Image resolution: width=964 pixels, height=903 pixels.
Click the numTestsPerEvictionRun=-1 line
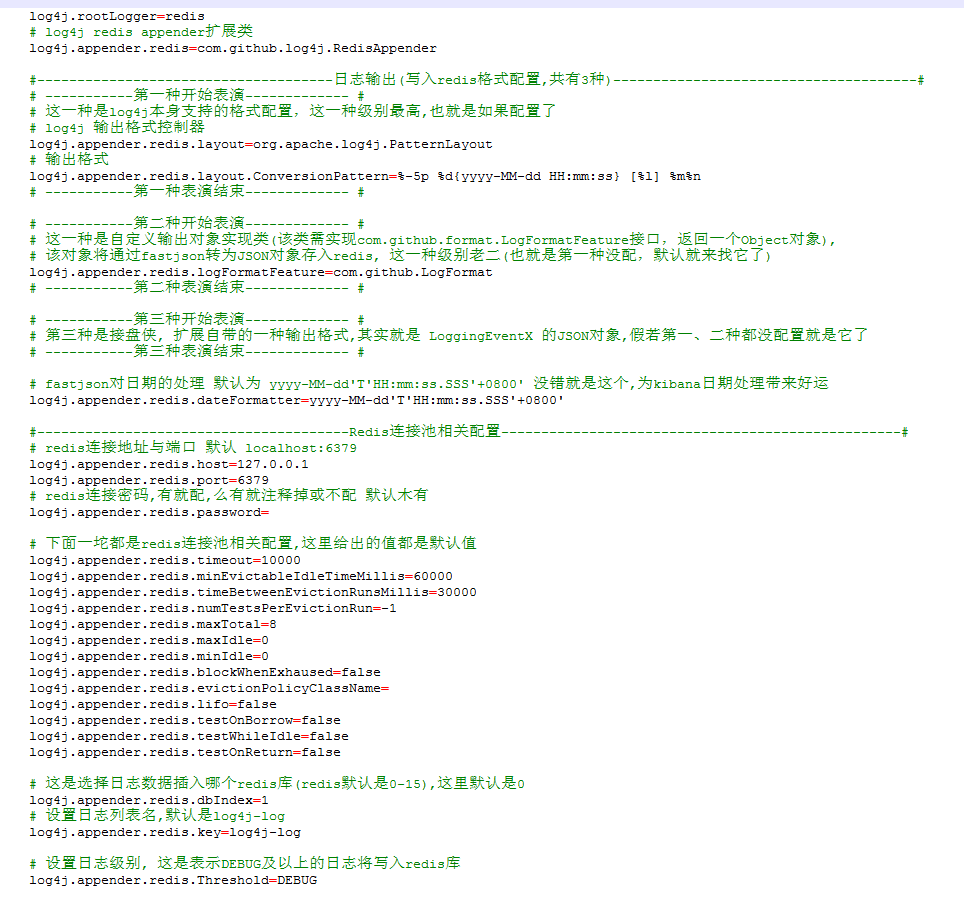pos(213,608)
